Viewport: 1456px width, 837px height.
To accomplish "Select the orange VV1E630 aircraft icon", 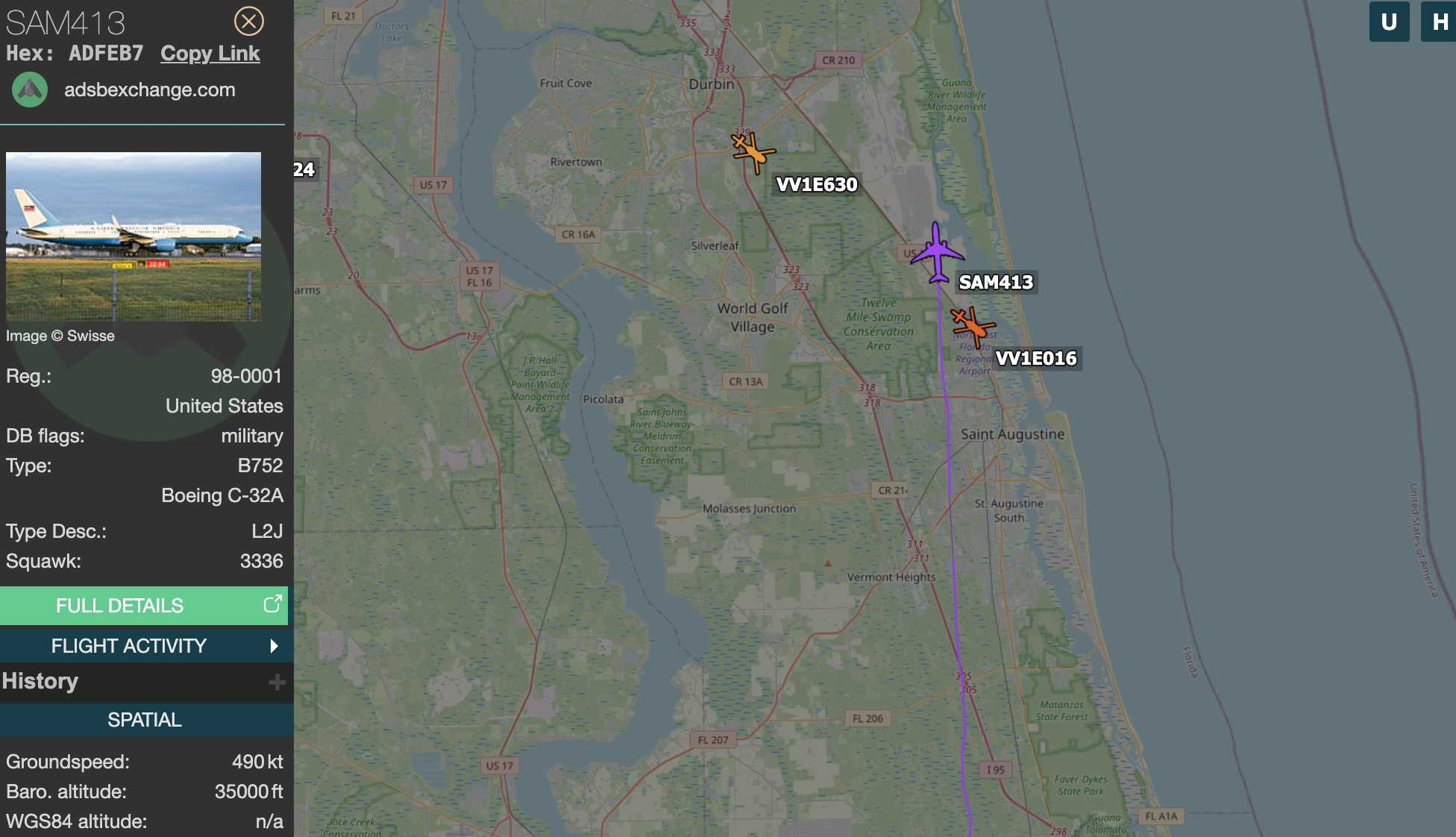I will [x=753, y=152].
